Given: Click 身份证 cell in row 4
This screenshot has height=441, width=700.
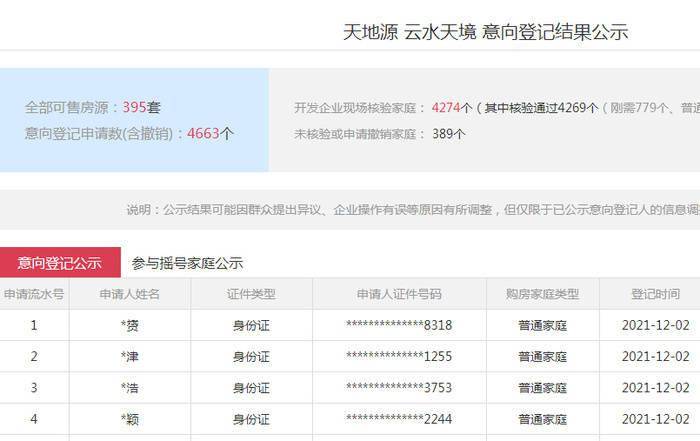Looking at the screenshot, I should click(x=251, y=420).
